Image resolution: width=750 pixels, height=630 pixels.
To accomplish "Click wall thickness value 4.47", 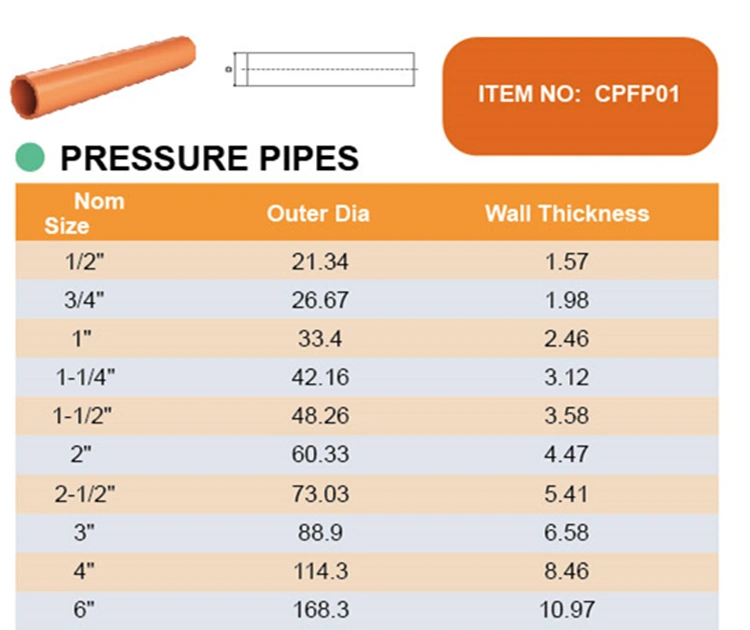I will 566,454.
